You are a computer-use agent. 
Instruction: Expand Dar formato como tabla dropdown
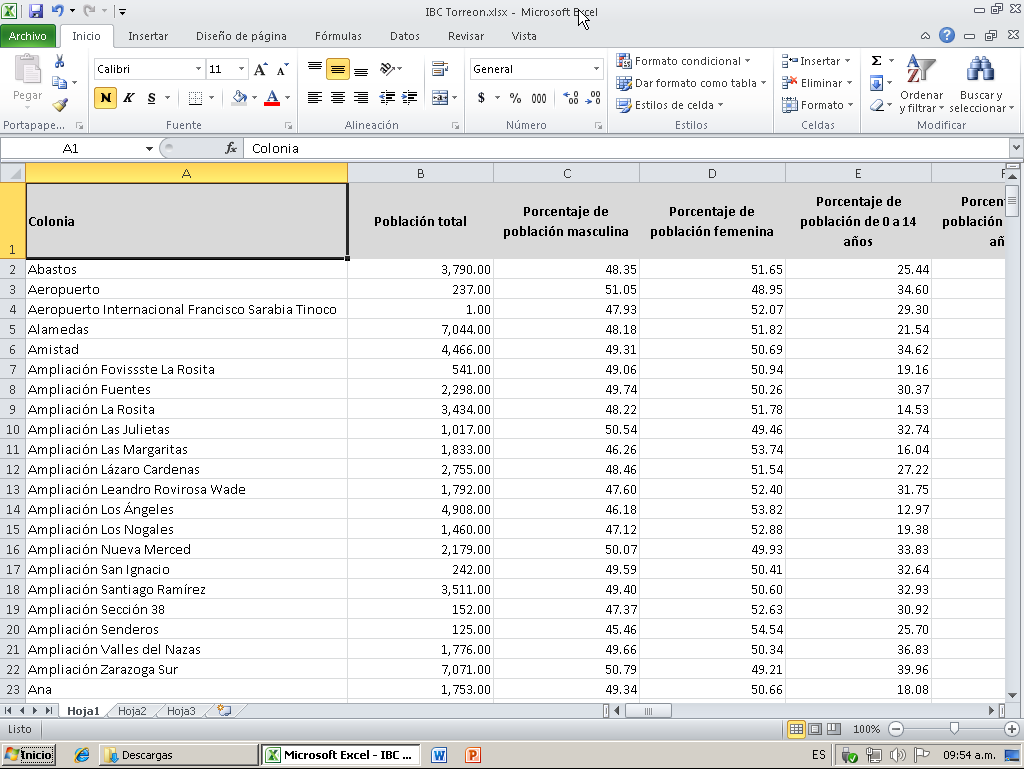click(763, 83)
